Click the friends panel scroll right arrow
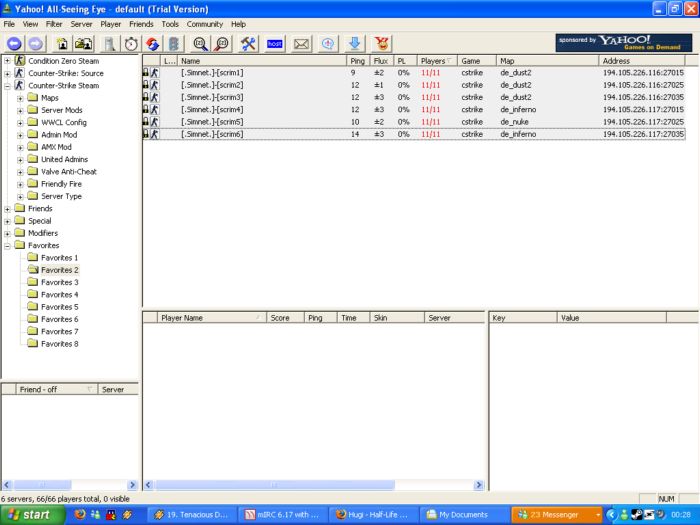The width and height of the screenshot is (700, 525). click(132, 485)
